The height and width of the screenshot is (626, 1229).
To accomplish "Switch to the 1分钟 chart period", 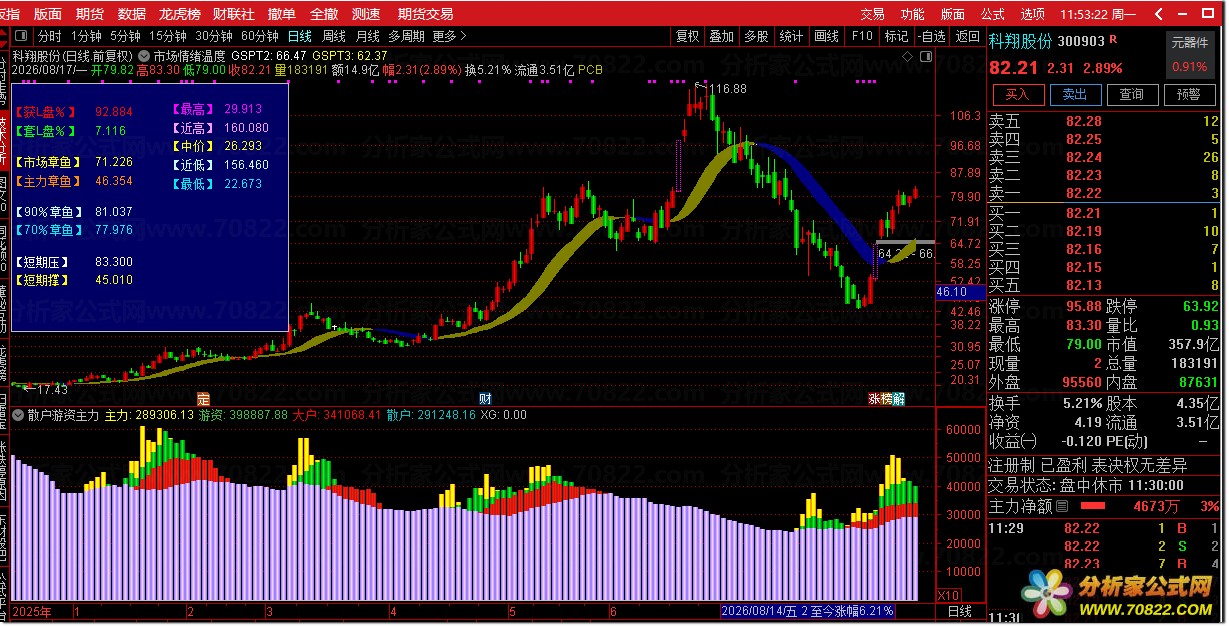I will (85, 36).
